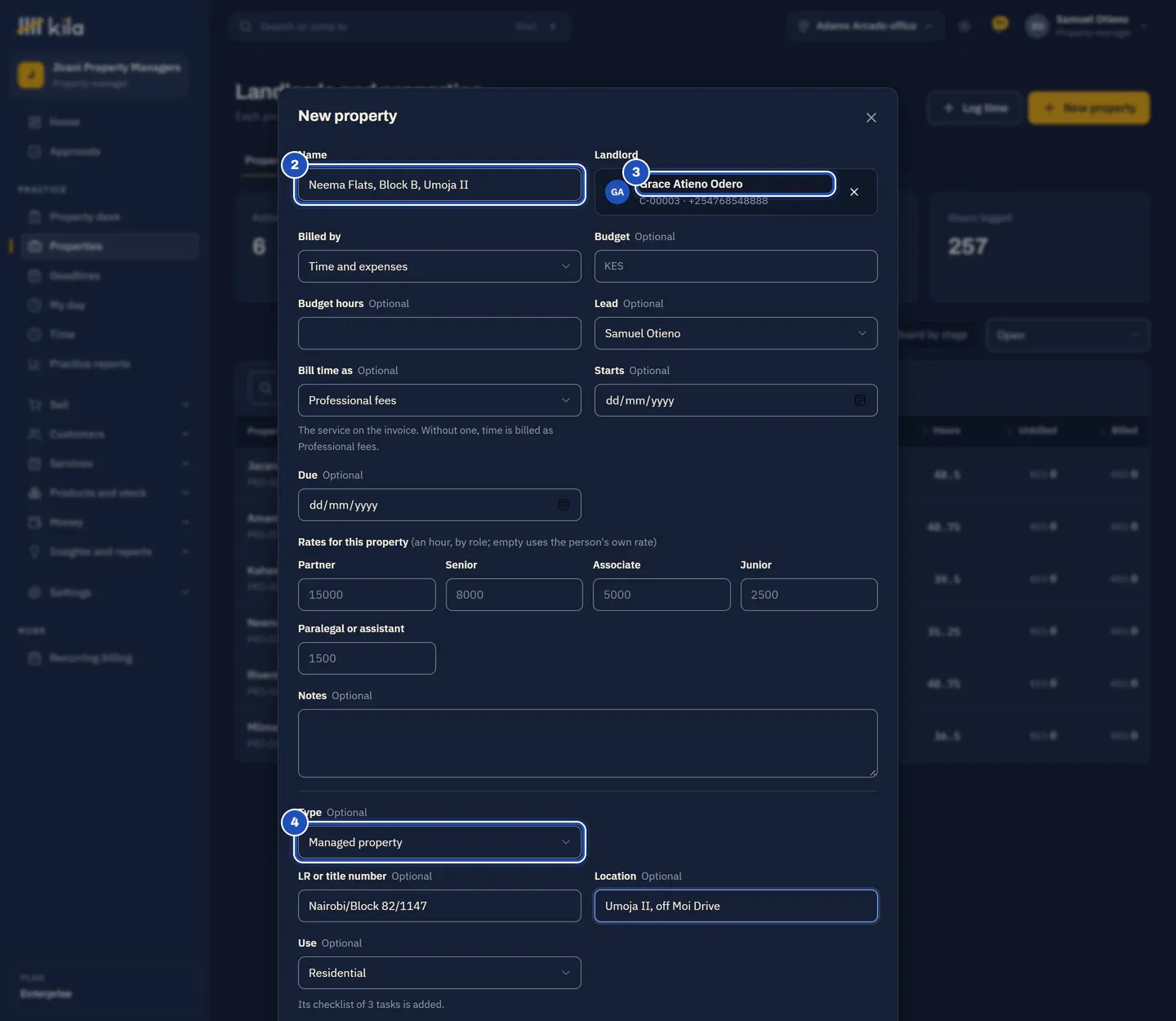Click inside the Notes text area
This screenshot has height=1021, width=1176.
point(588,743)
